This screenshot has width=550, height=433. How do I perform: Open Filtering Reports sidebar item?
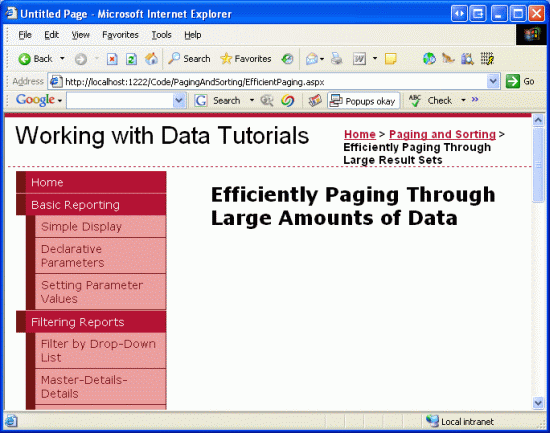[91, 322]
